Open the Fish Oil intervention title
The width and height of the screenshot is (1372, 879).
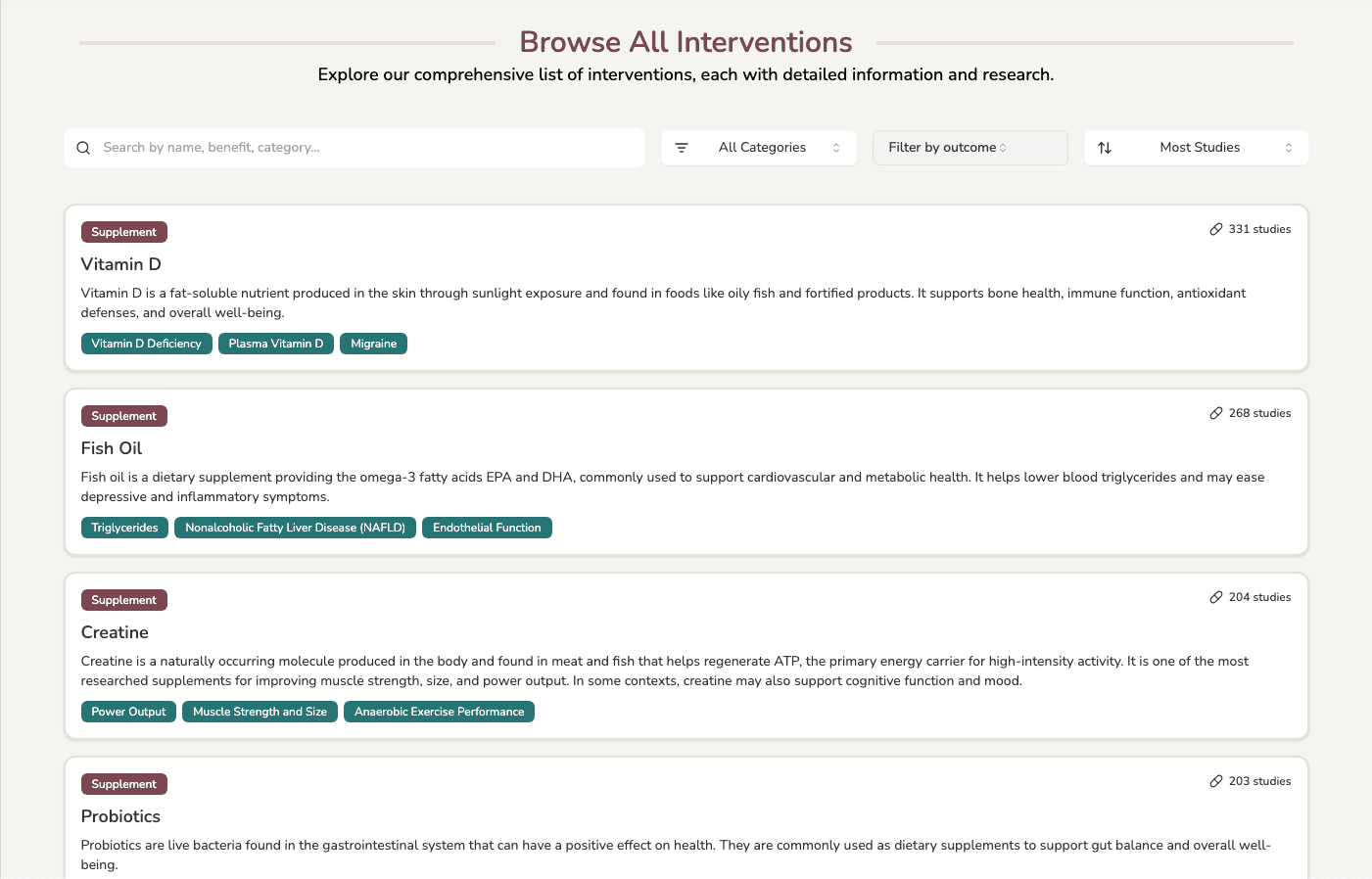pyautogui.click(x=112, y=448)
